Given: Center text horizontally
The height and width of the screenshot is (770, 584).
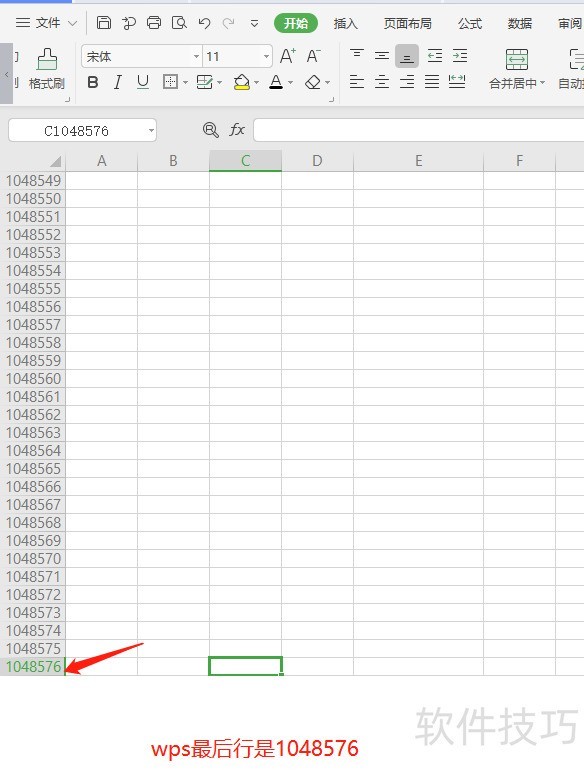Looking at the screenshot, I should point(382,82).
